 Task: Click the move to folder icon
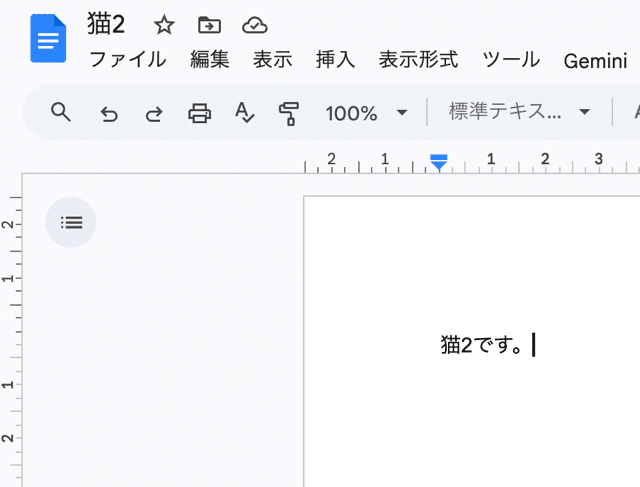(x=209, y=25)
